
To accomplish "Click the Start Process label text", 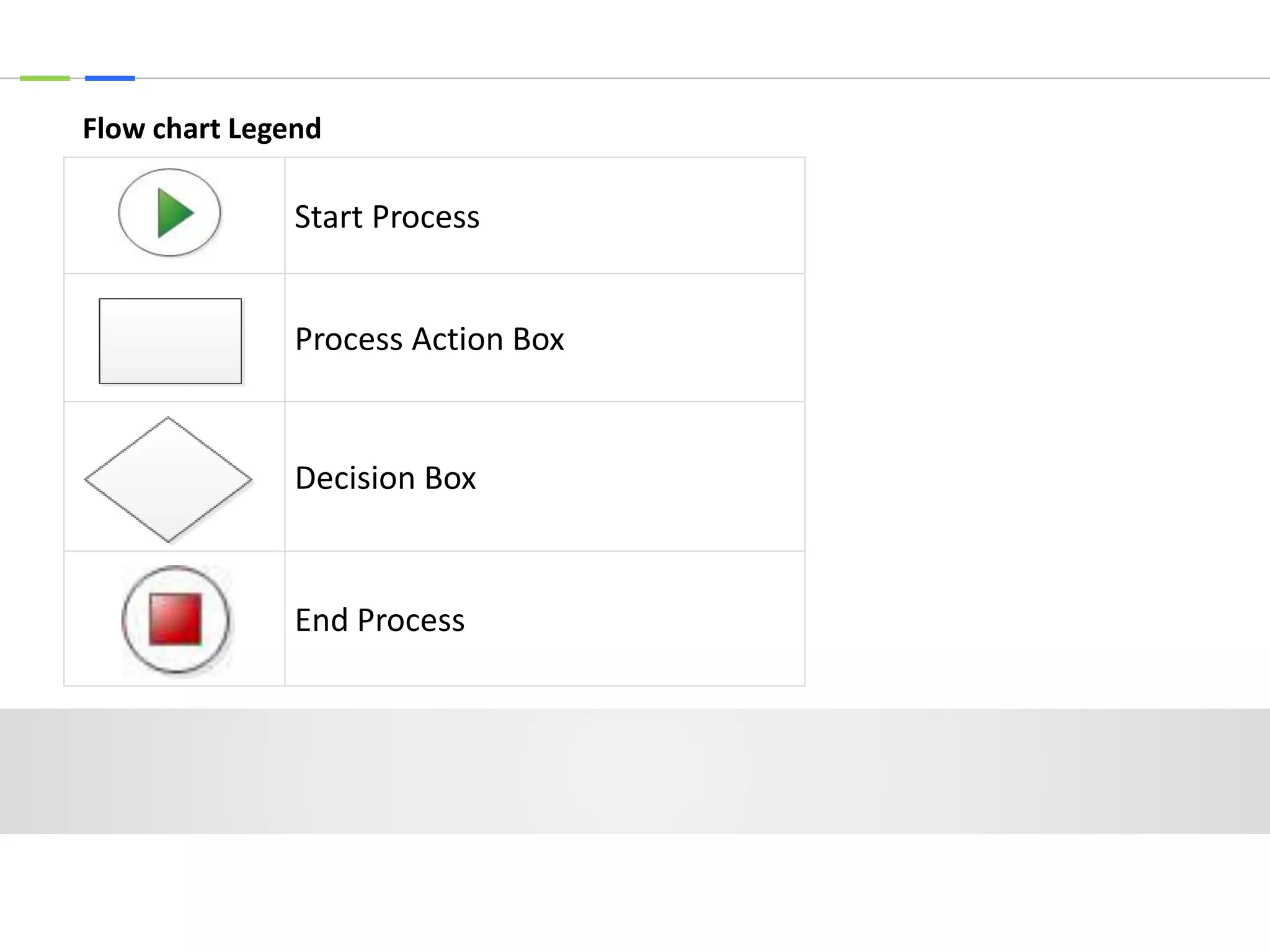I will [x=387, y=217].
